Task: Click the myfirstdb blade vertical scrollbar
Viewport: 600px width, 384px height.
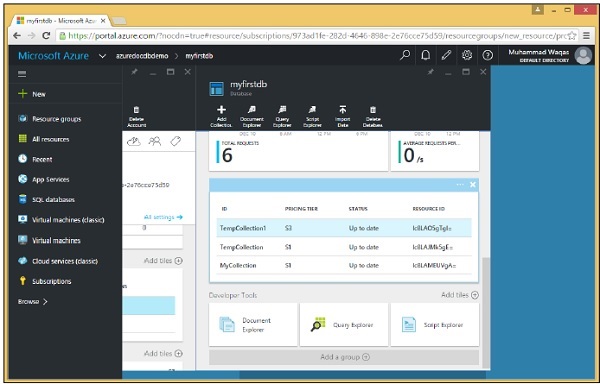Action: point(486,312)
